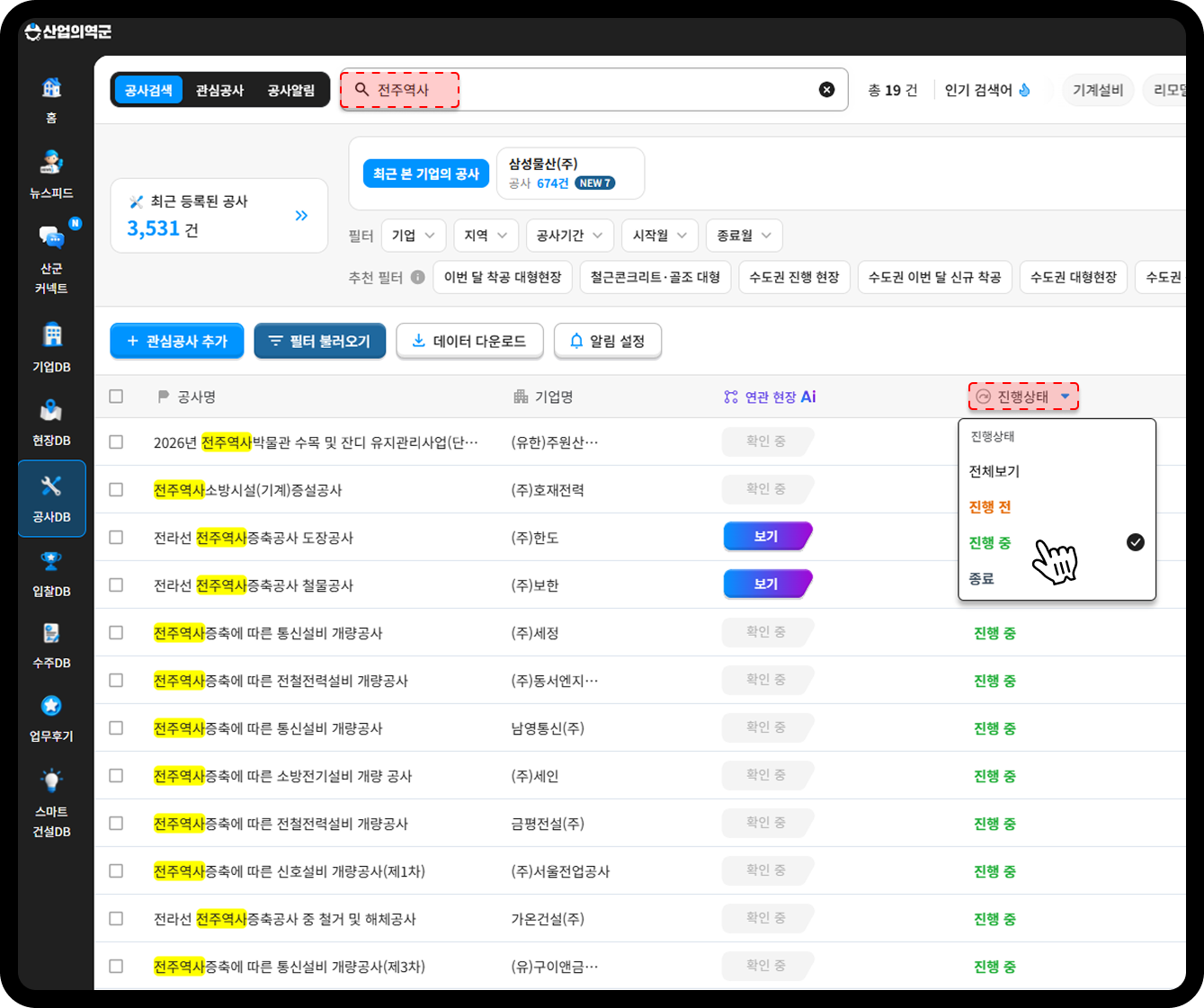The height and width of the screenshot is (1008, 1204).
Task: Switch to the 공사검색 tab
Action: [x=148, y=90]
